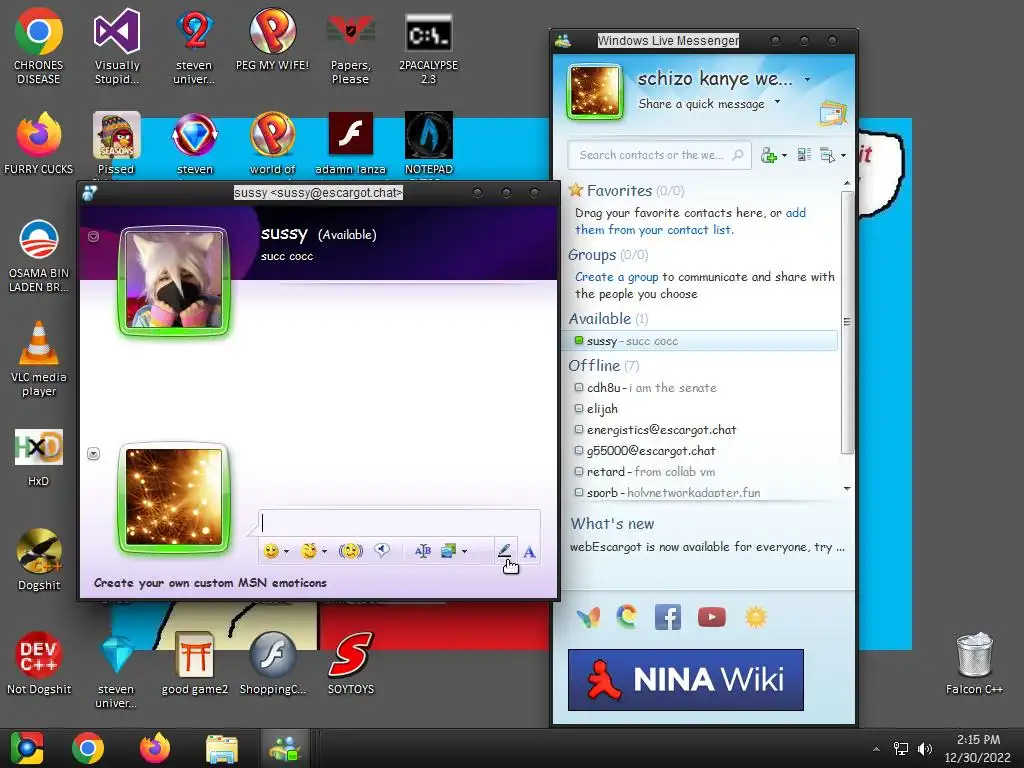Select the 2PACALYPSE 2.3 desktop icon
The width and height of the screenshot is (1024, 768).
[x=428, y=47]
